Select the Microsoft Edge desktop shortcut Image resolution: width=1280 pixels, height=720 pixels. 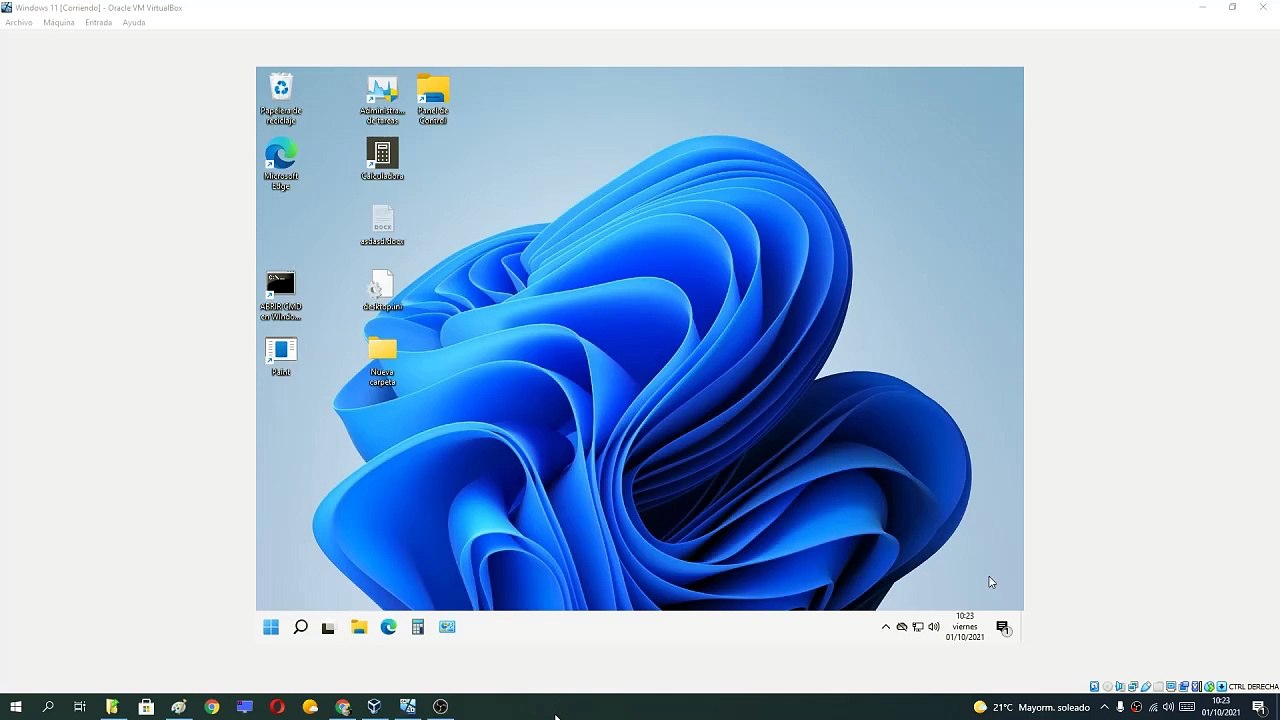281,165
